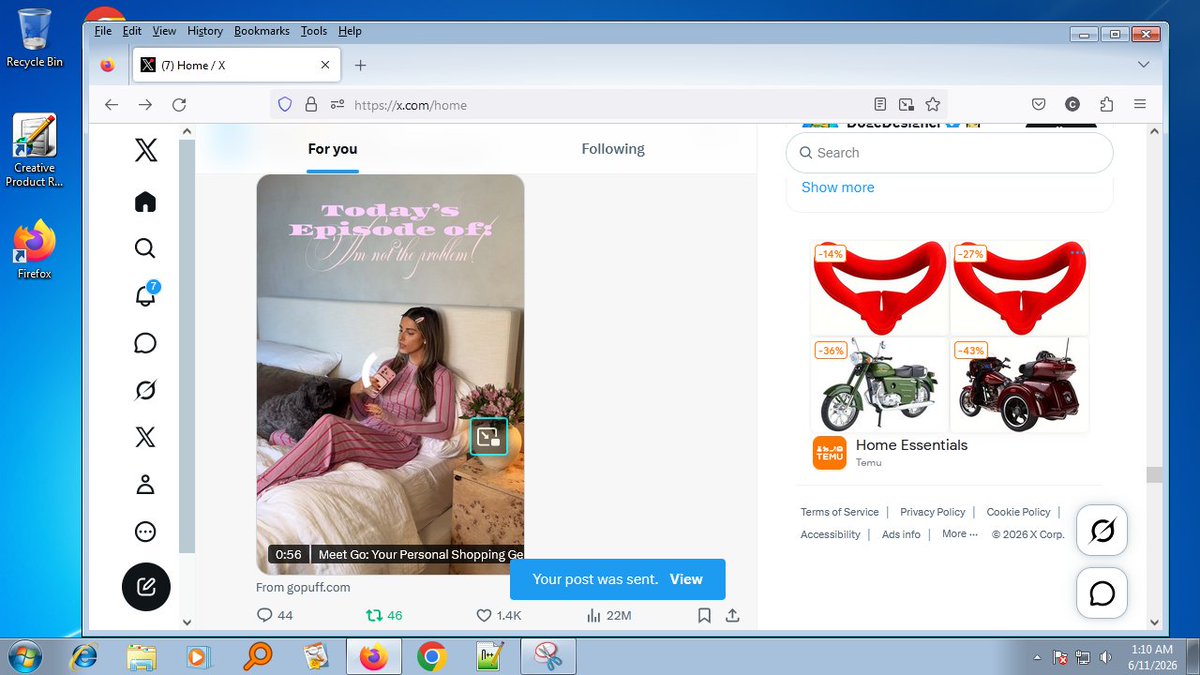Open floating messages button at bottom right
The image size is (1200, 675).
(x=1102, y=594)
